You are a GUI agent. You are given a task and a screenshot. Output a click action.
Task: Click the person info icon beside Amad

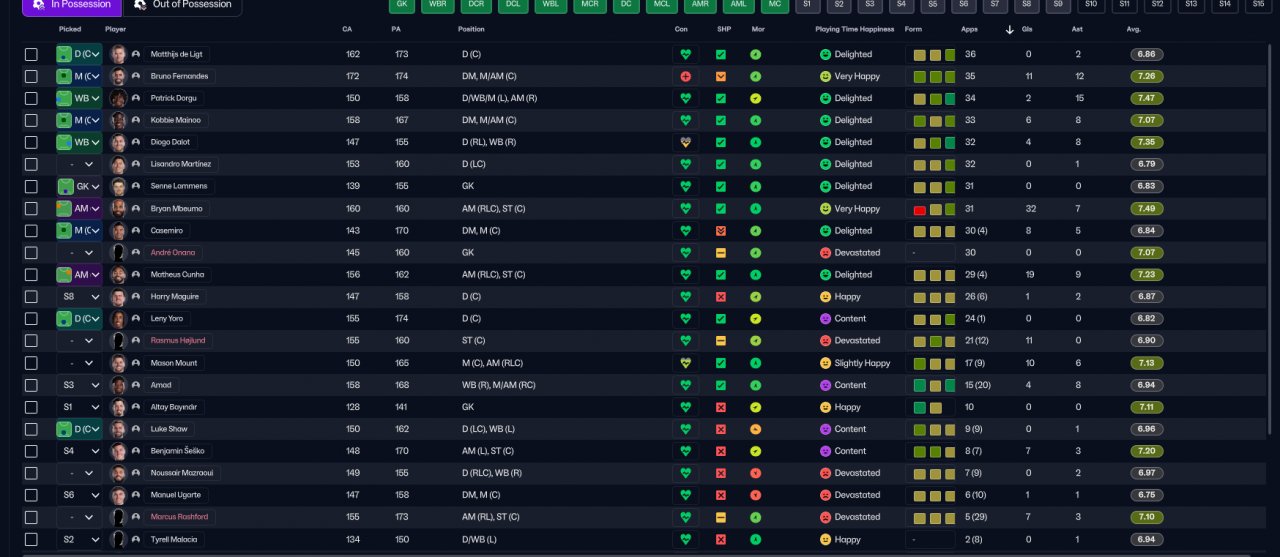pos(136,385)
